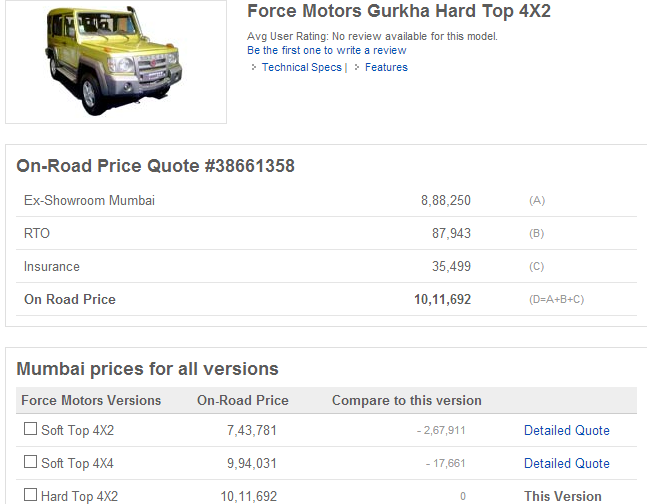The width and height of the screenshot is (647, 504).
Task: Open Detailed Quote for Soft Top 4X2
Action: pyautogui.click(x=567, y=431)
